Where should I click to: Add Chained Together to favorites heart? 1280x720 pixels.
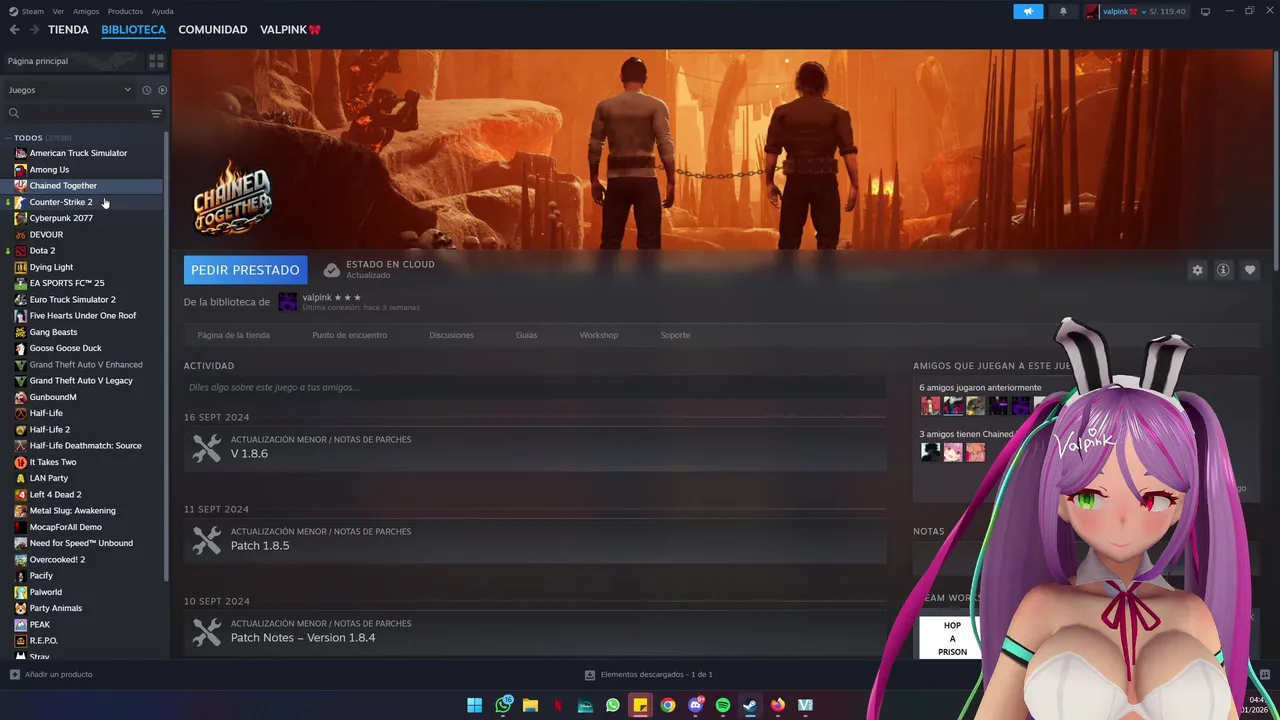(x=1250, y=270)
